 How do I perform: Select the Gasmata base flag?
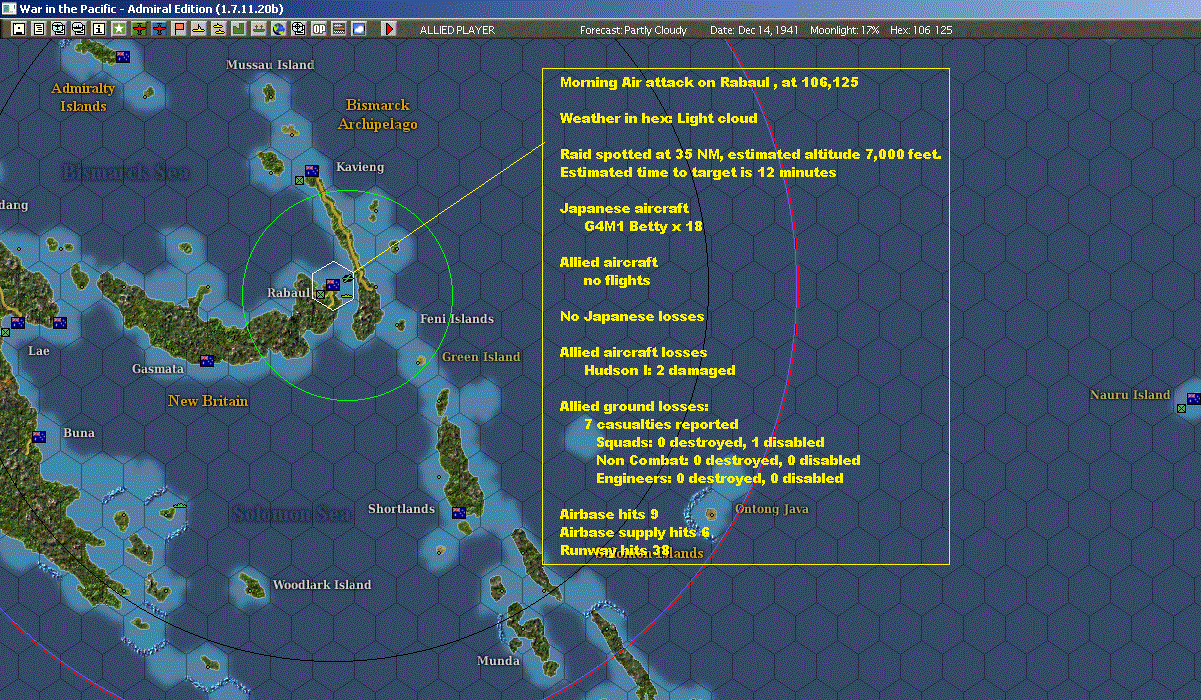[x=207, y=360]
